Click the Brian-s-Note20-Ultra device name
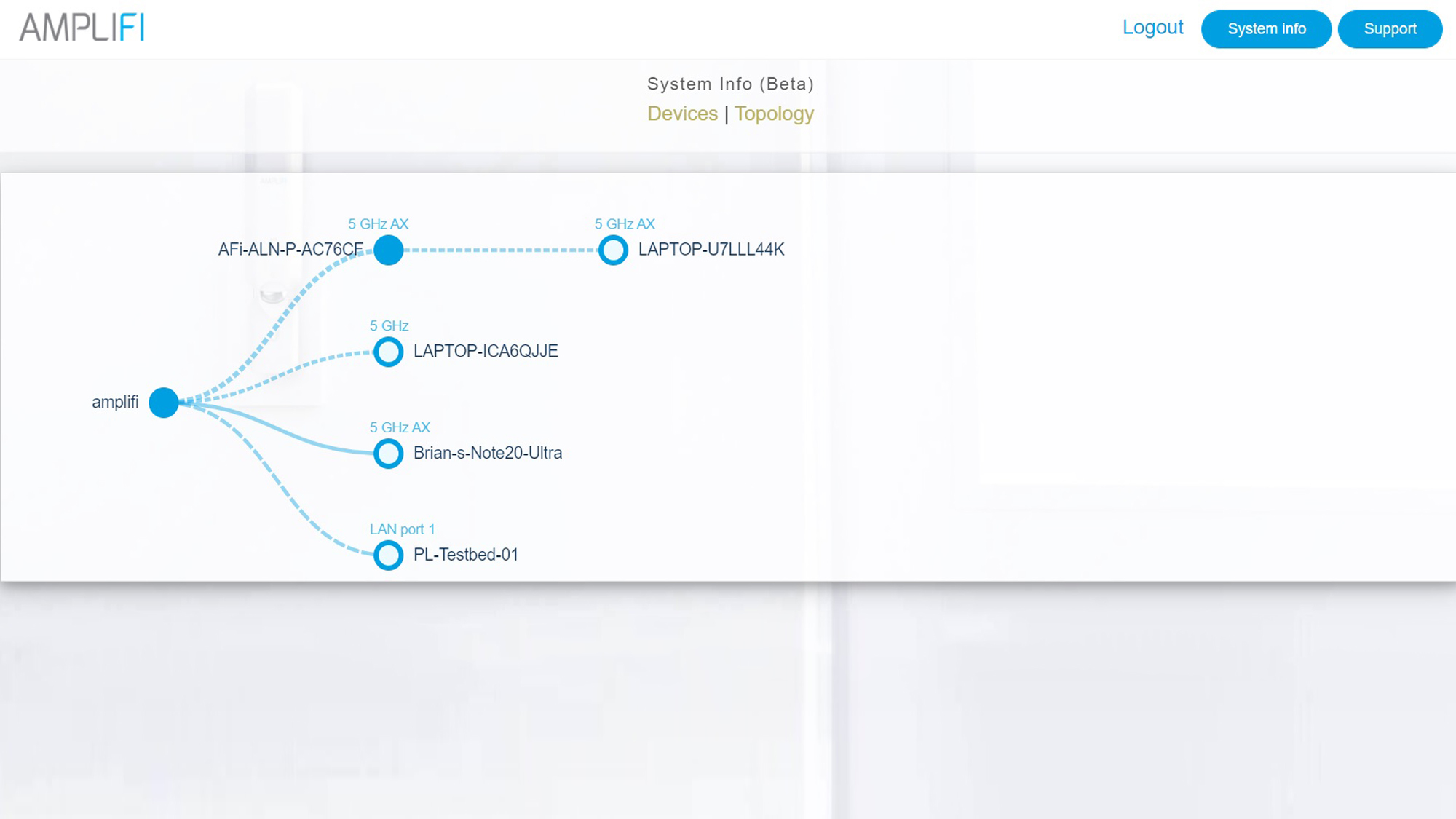Image resolution: width=1456 pixels, height=819 pixels. pos(488,454)
